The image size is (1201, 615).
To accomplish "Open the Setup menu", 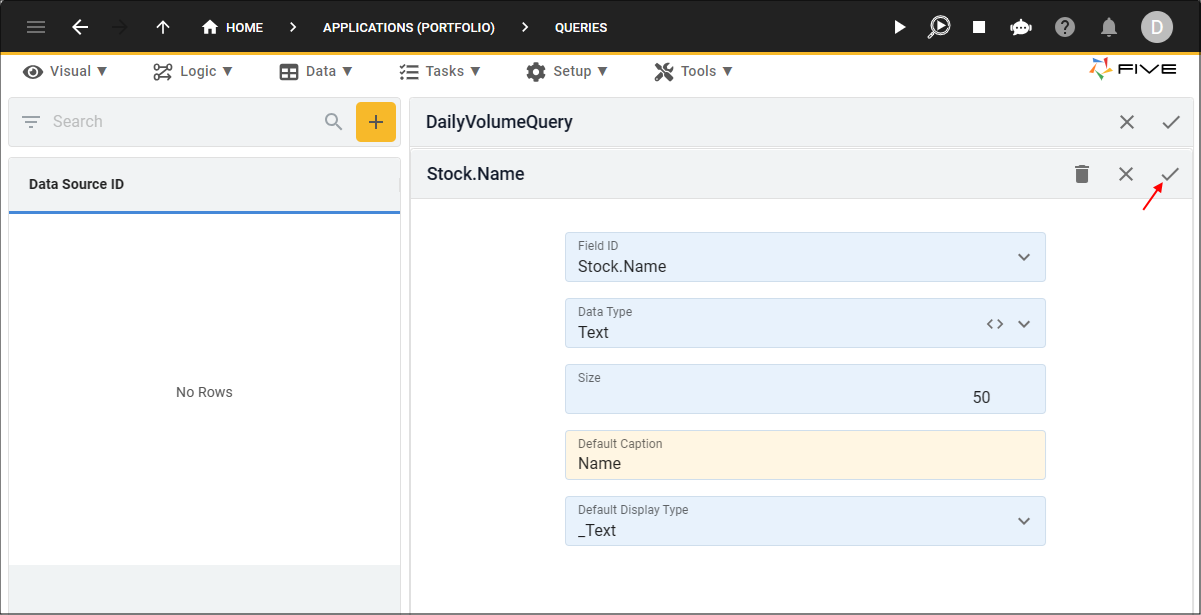I will (x=567, y=71).
